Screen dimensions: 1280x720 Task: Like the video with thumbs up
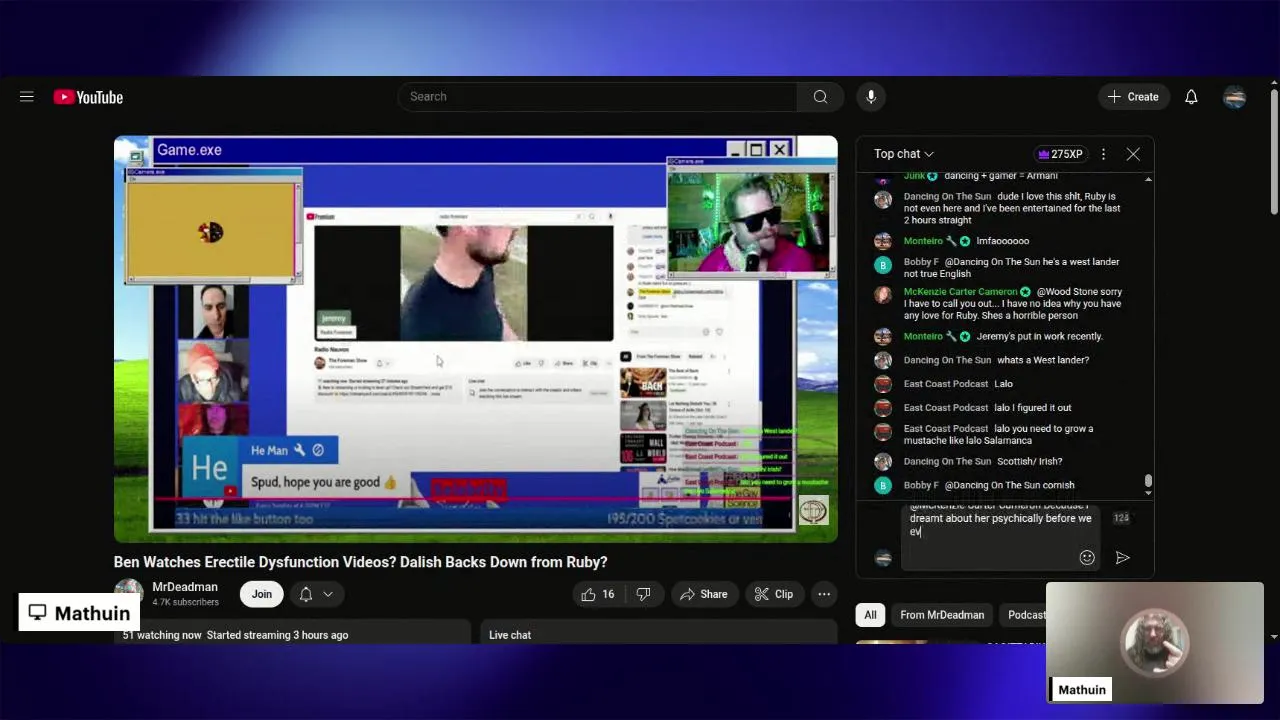[598, 594]
